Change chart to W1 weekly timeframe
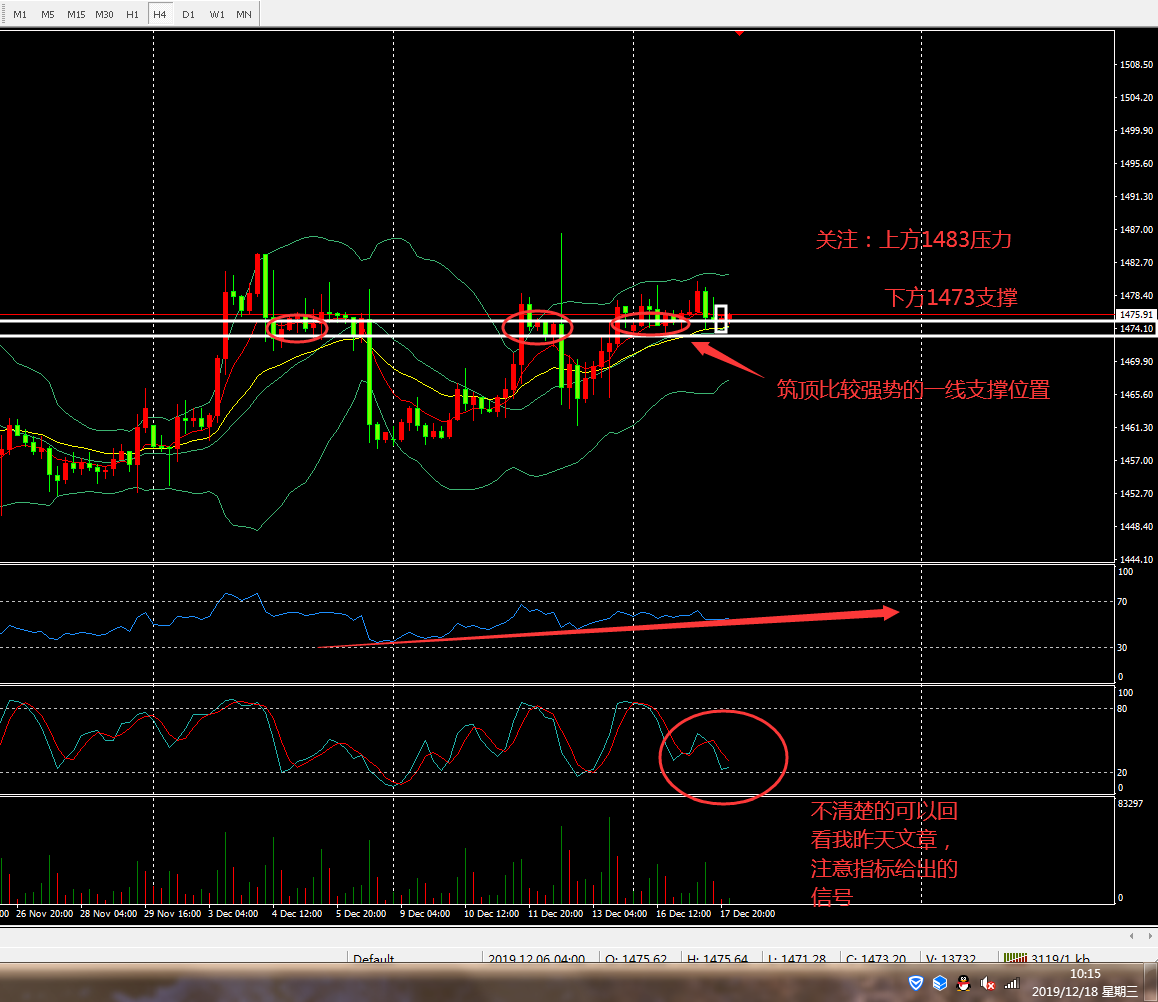This screenshot has width=1158, height=1002. pyautogui.click(x=216, y=14)
